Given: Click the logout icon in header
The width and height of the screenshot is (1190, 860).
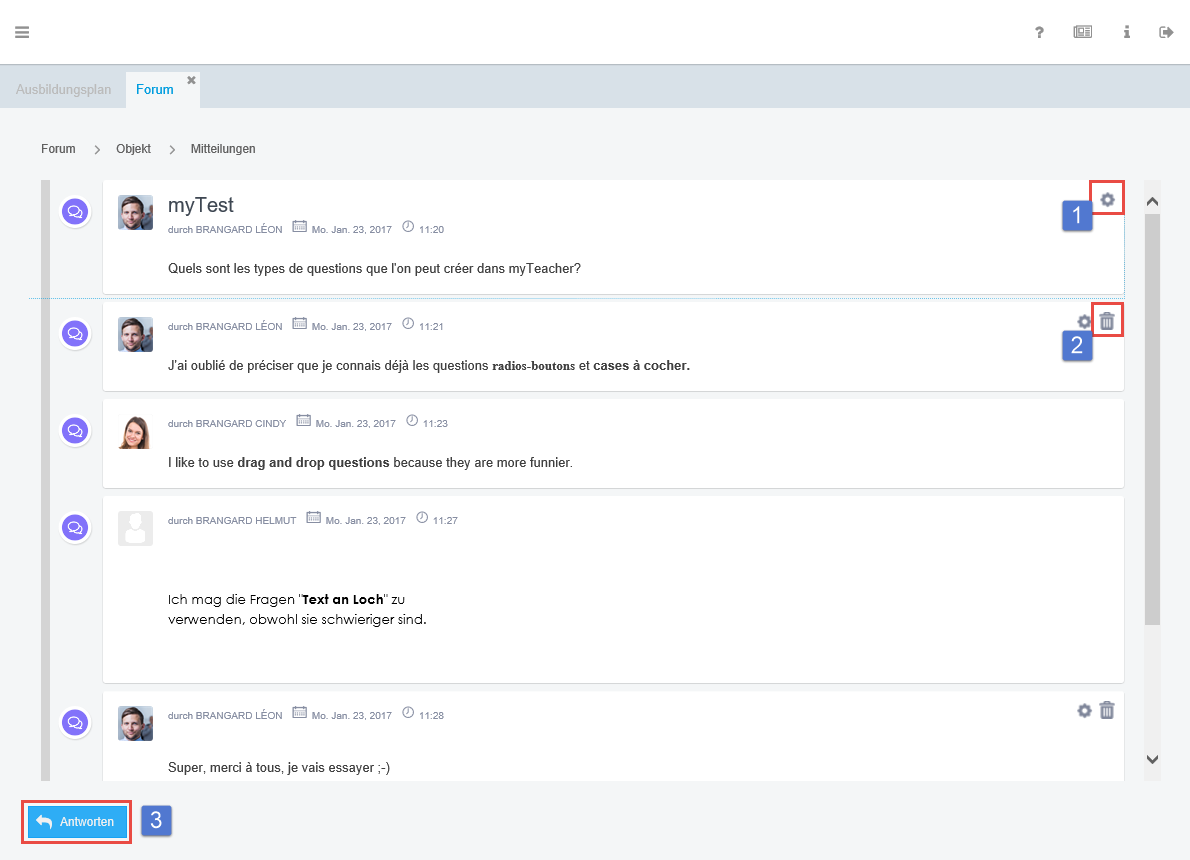Looking at the screenshot, I should pos(1166,32).
